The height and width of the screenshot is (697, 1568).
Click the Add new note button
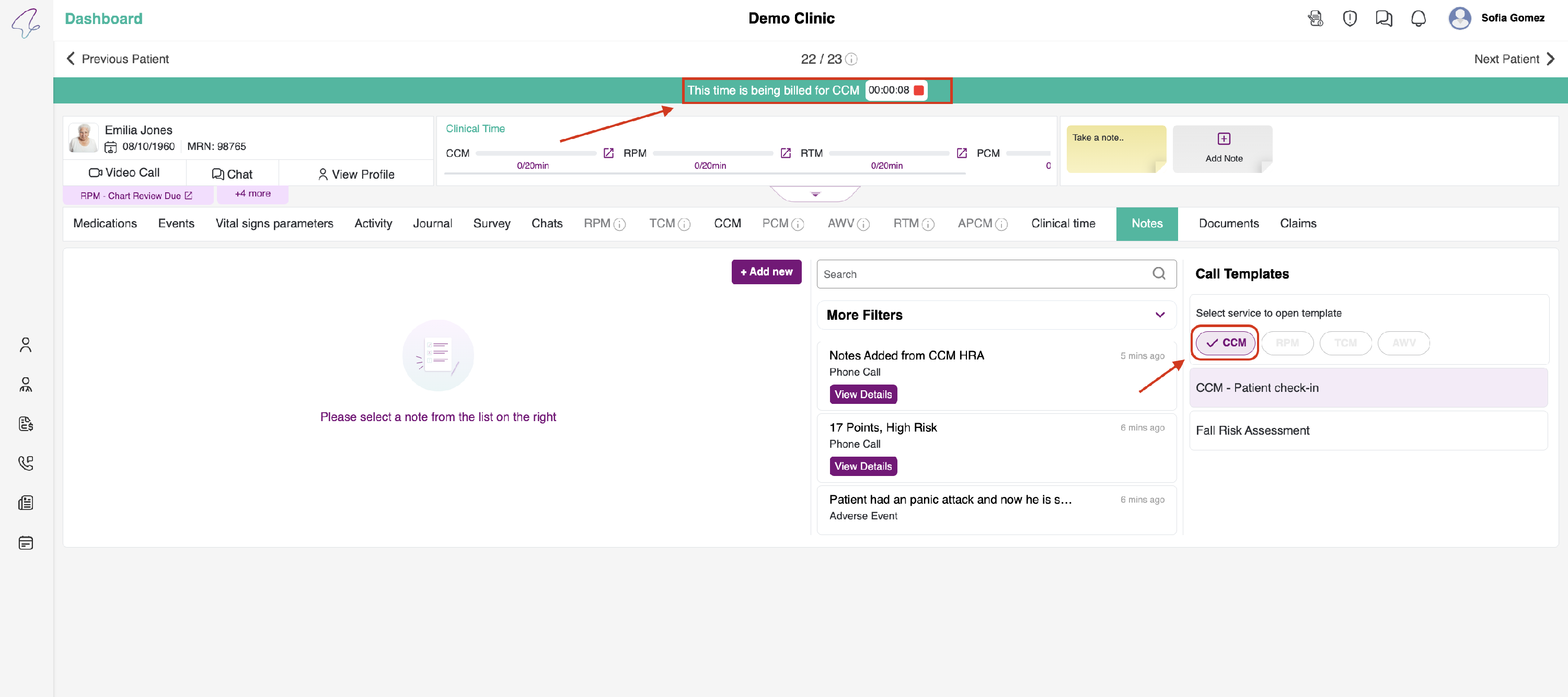(766, 272)
